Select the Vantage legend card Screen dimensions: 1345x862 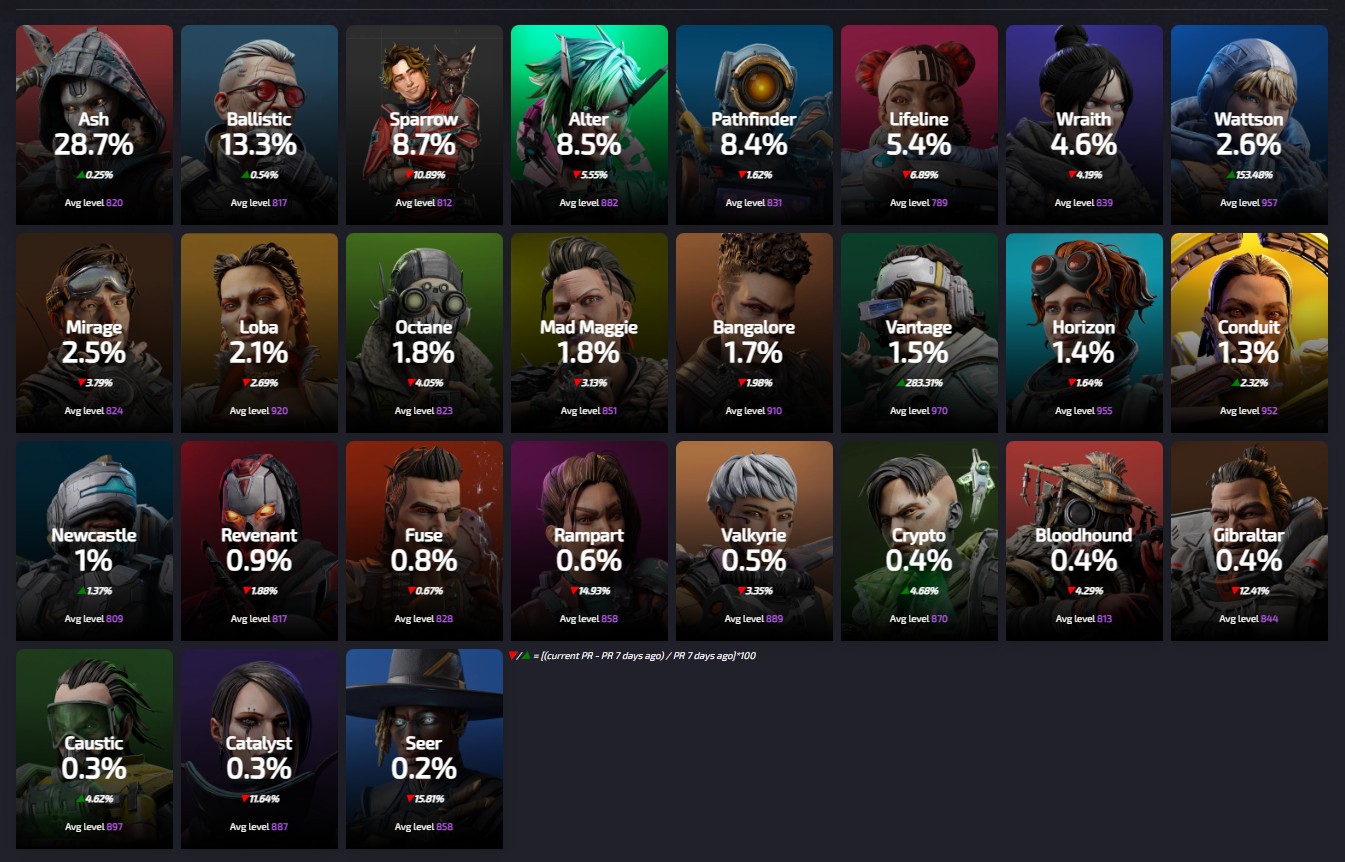click(x=919, y=333)
